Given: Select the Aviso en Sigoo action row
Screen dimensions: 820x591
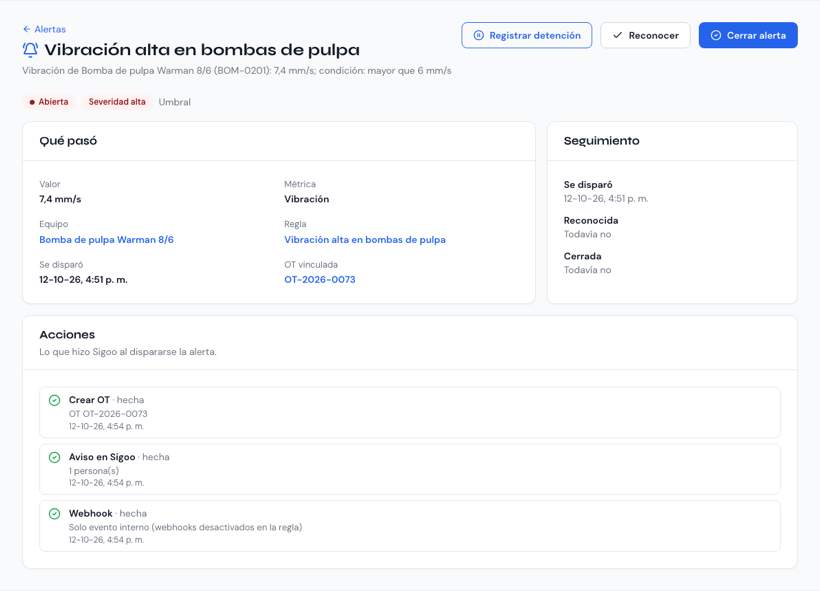Looking at the screenshot, I should click(x=410, y=469).
